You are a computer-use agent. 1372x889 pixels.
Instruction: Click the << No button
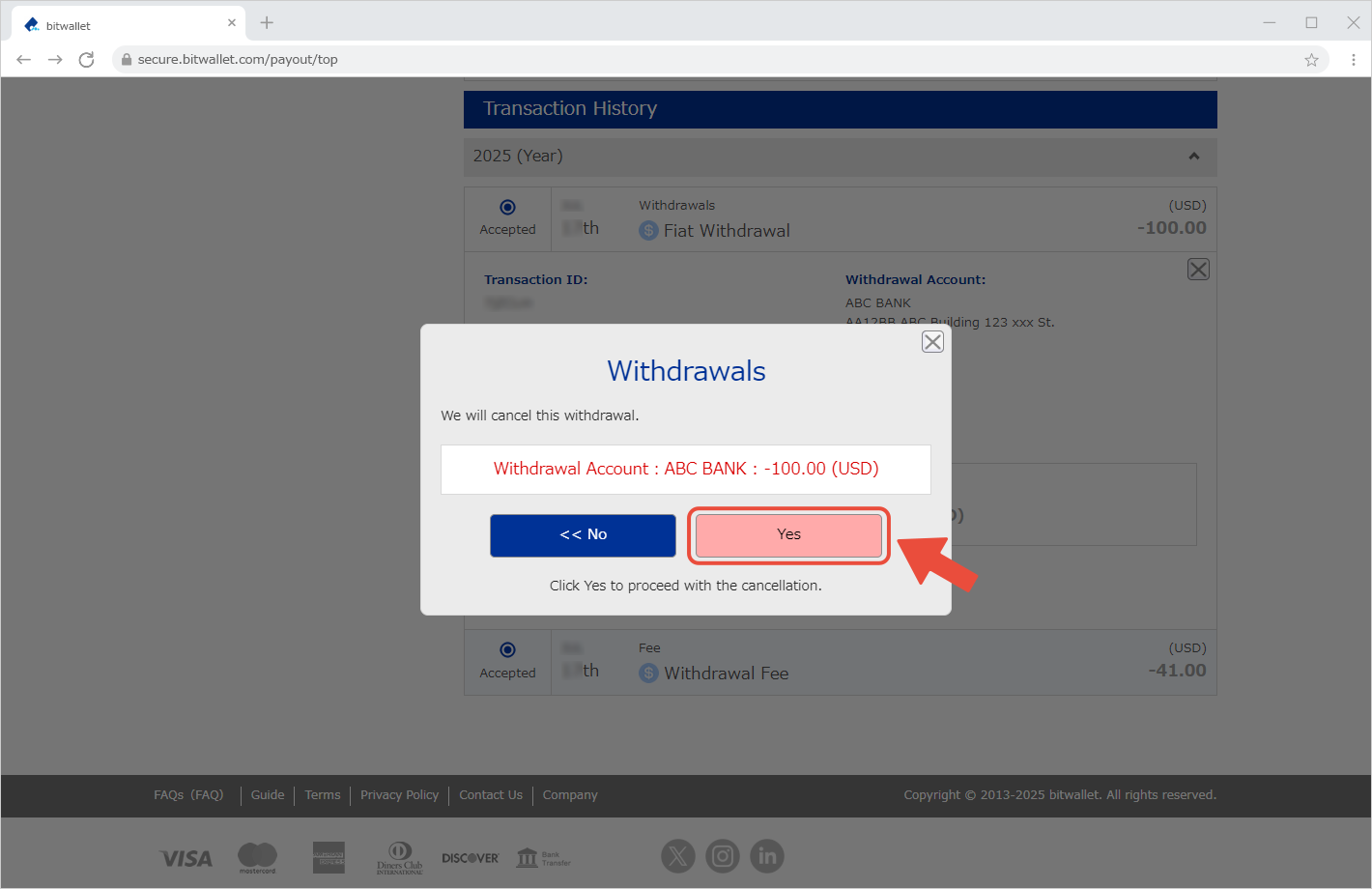(583, 535)
